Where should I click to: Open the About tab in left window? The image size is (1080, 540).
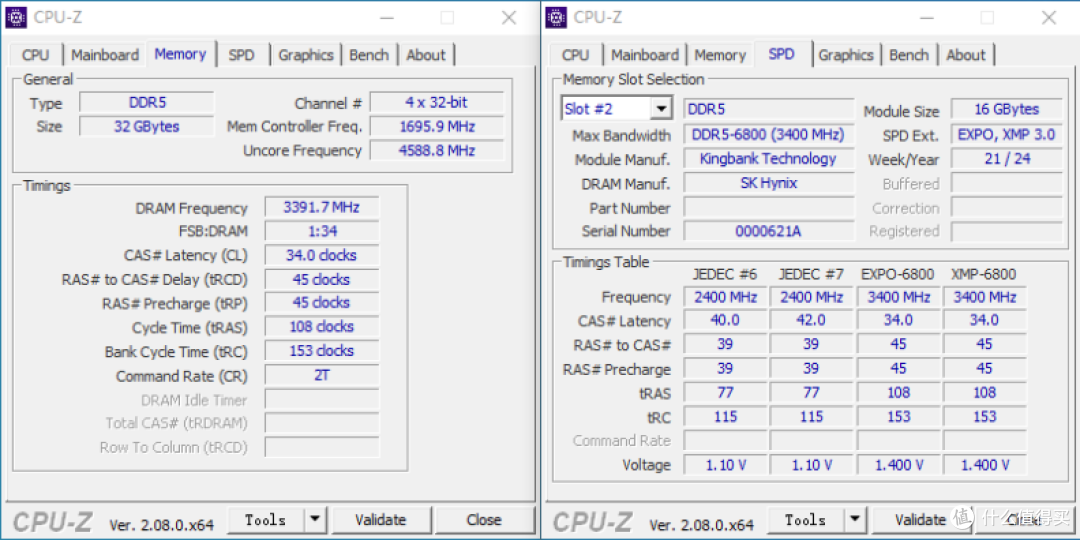pyautogui.click(x=426, y=55)
